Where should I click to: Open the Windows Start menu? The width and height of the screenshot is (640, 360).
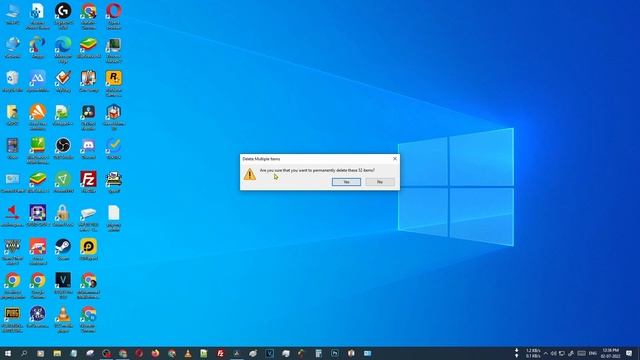click(x=8, y=353)
